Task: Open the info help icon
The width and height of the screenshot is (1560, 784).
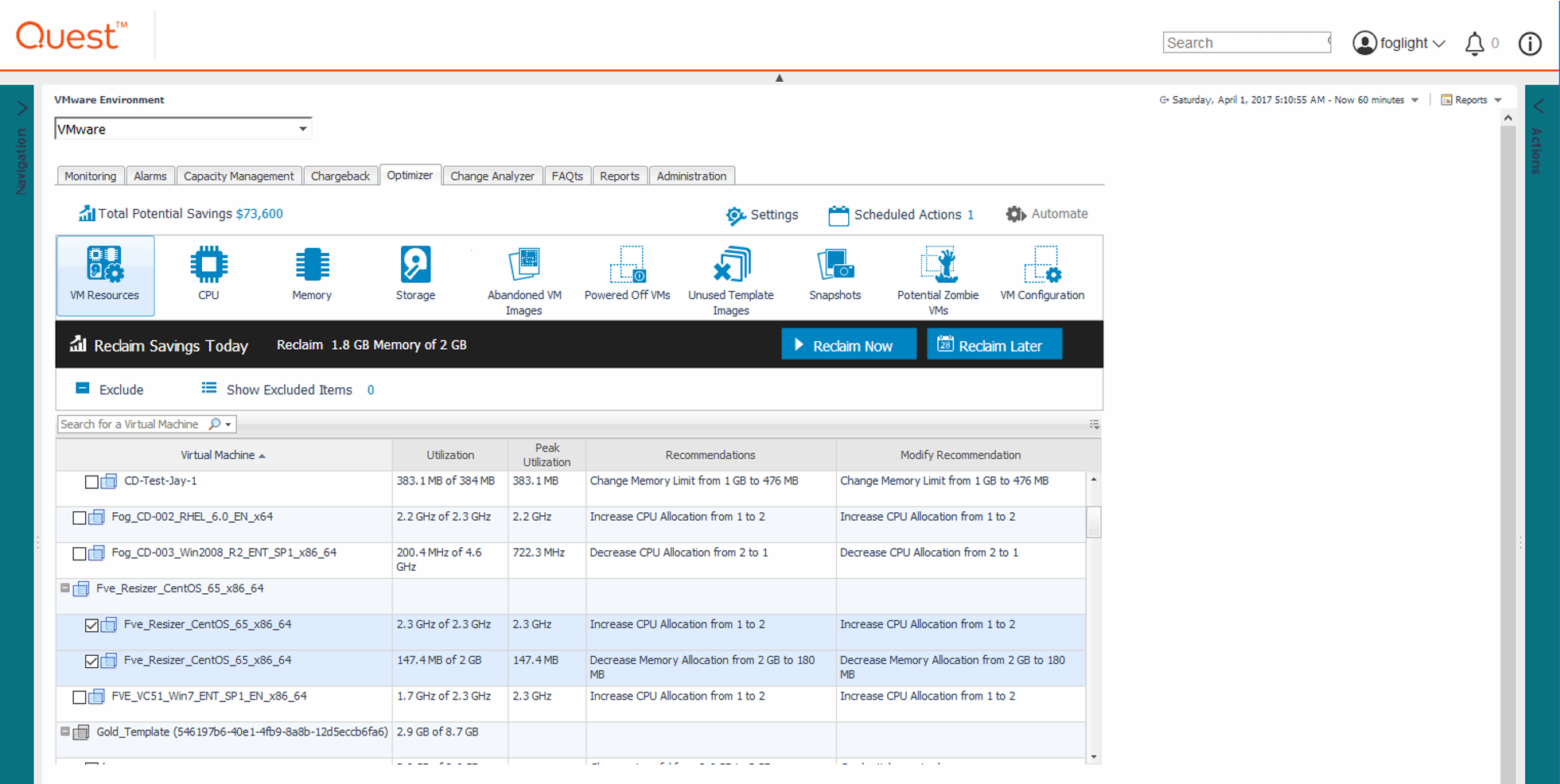Action: (1530, 43)
